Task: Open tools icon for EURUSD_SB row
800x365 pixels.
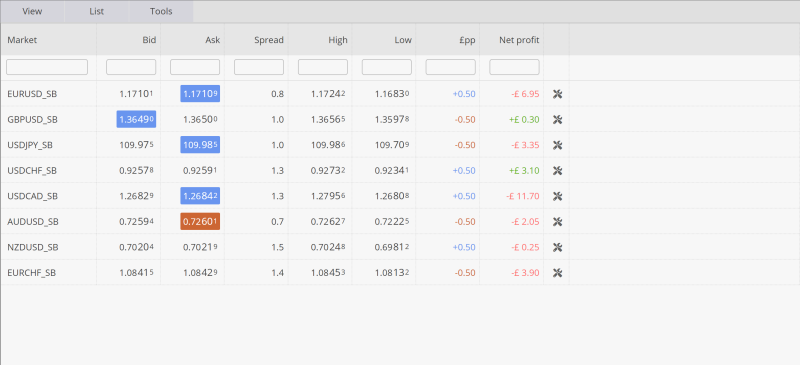Action: coord(557,94)
